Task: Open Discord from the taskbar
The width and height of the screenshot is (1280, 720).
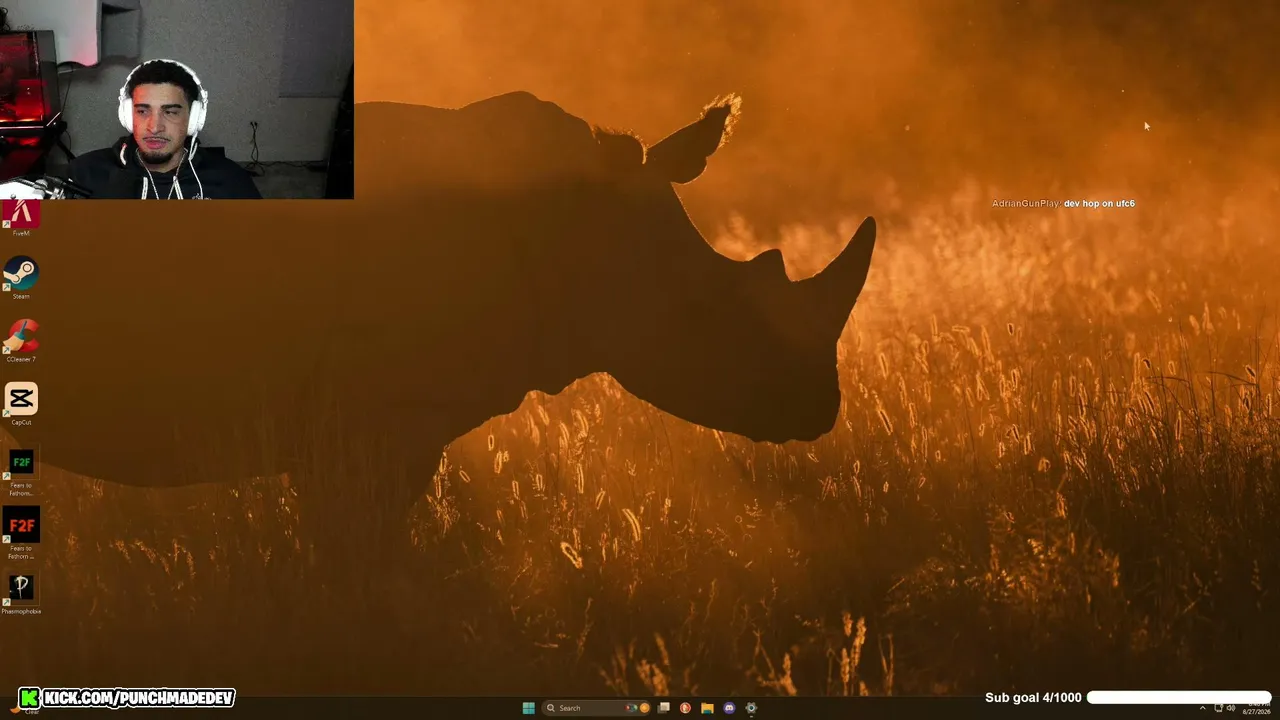Action: pos(729,708)
